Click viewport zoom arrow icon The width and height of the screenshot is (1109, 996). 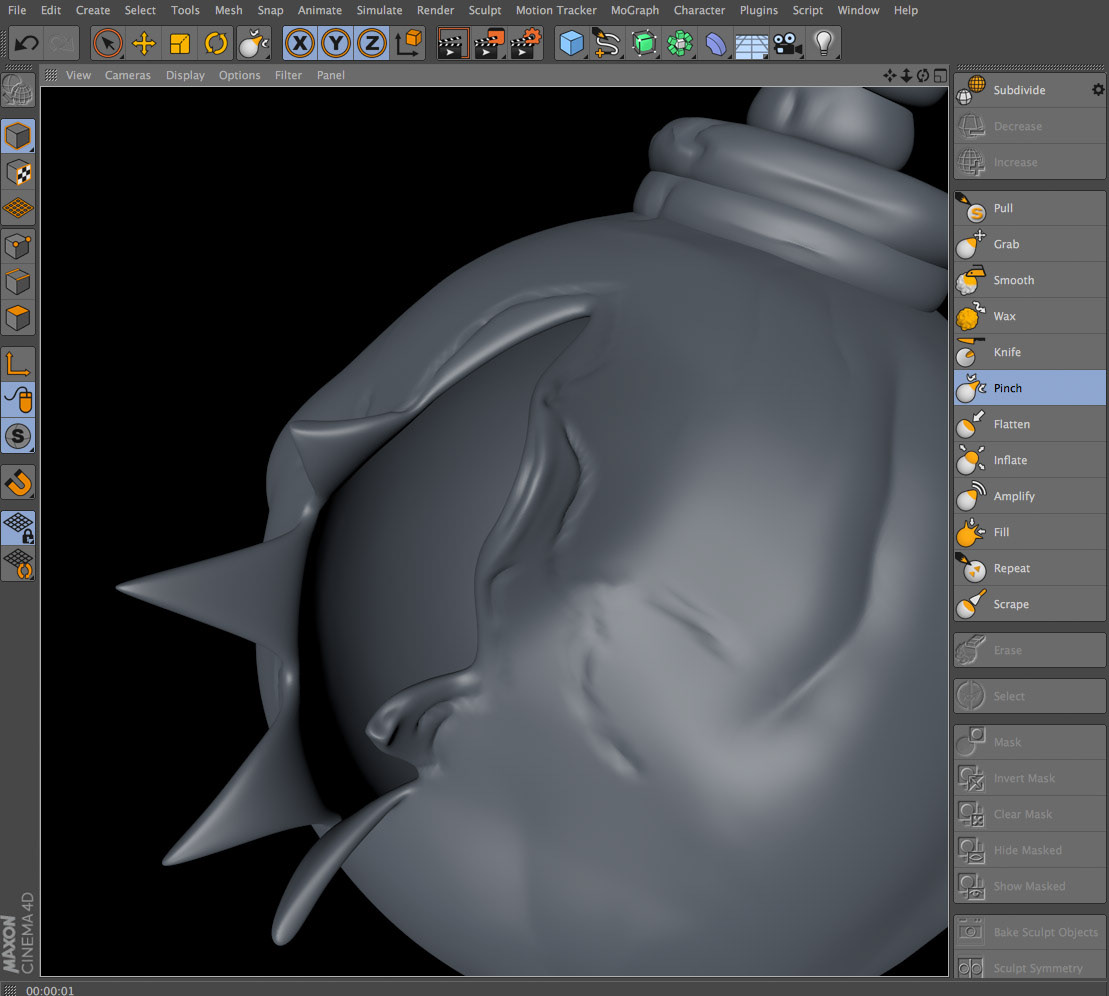point(906,75)
